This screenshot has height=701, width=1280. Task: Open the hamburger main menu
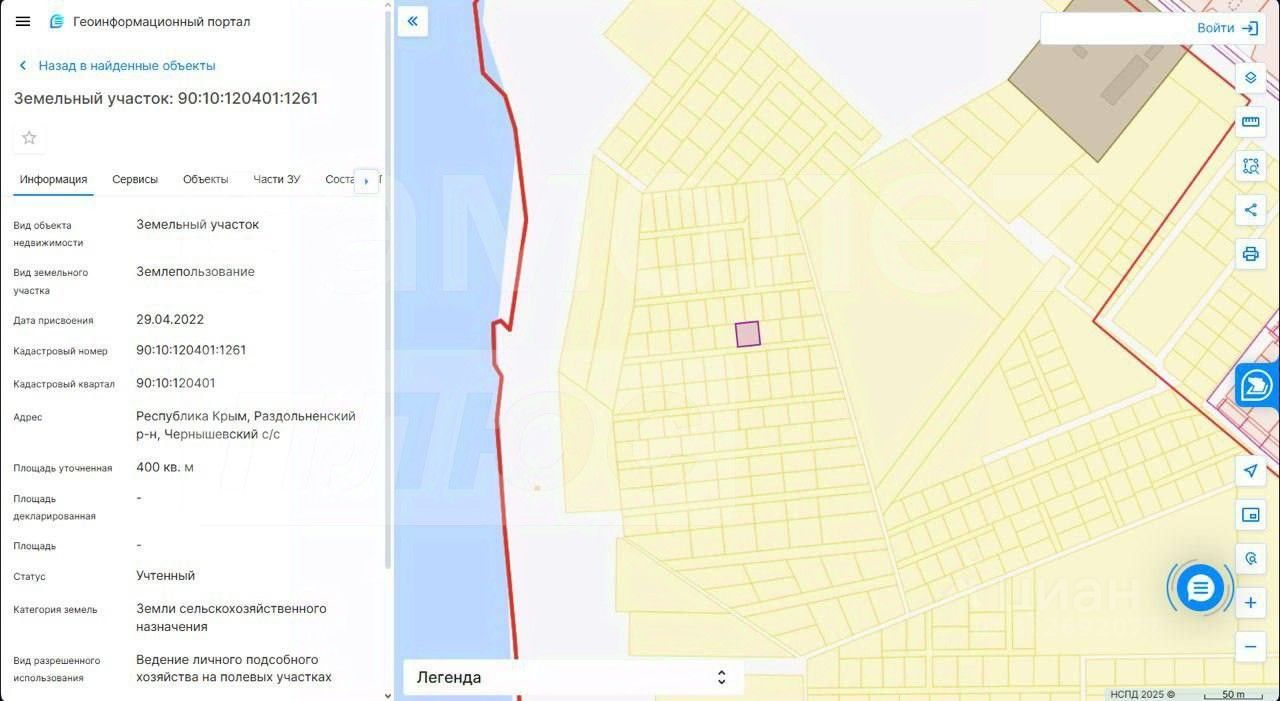coord(23,21)
